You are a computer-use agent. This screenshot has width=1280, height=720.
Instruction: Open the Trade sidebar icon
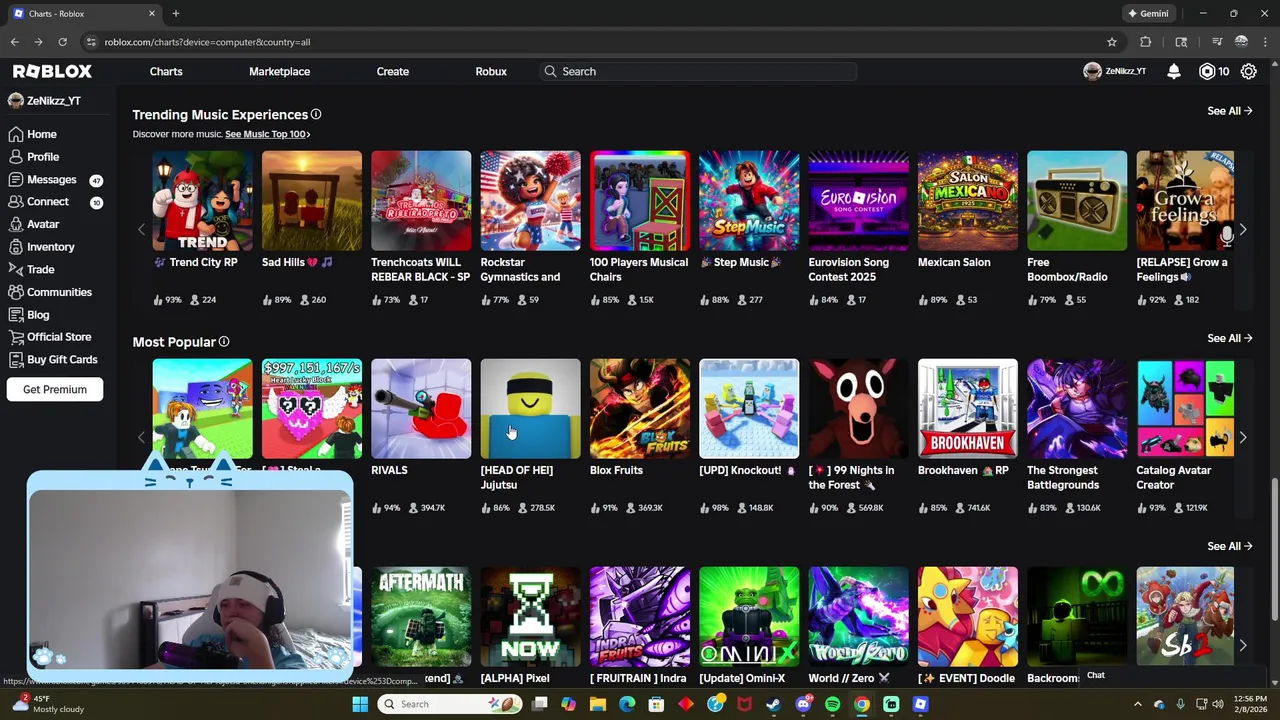click(x=16, y=269)
